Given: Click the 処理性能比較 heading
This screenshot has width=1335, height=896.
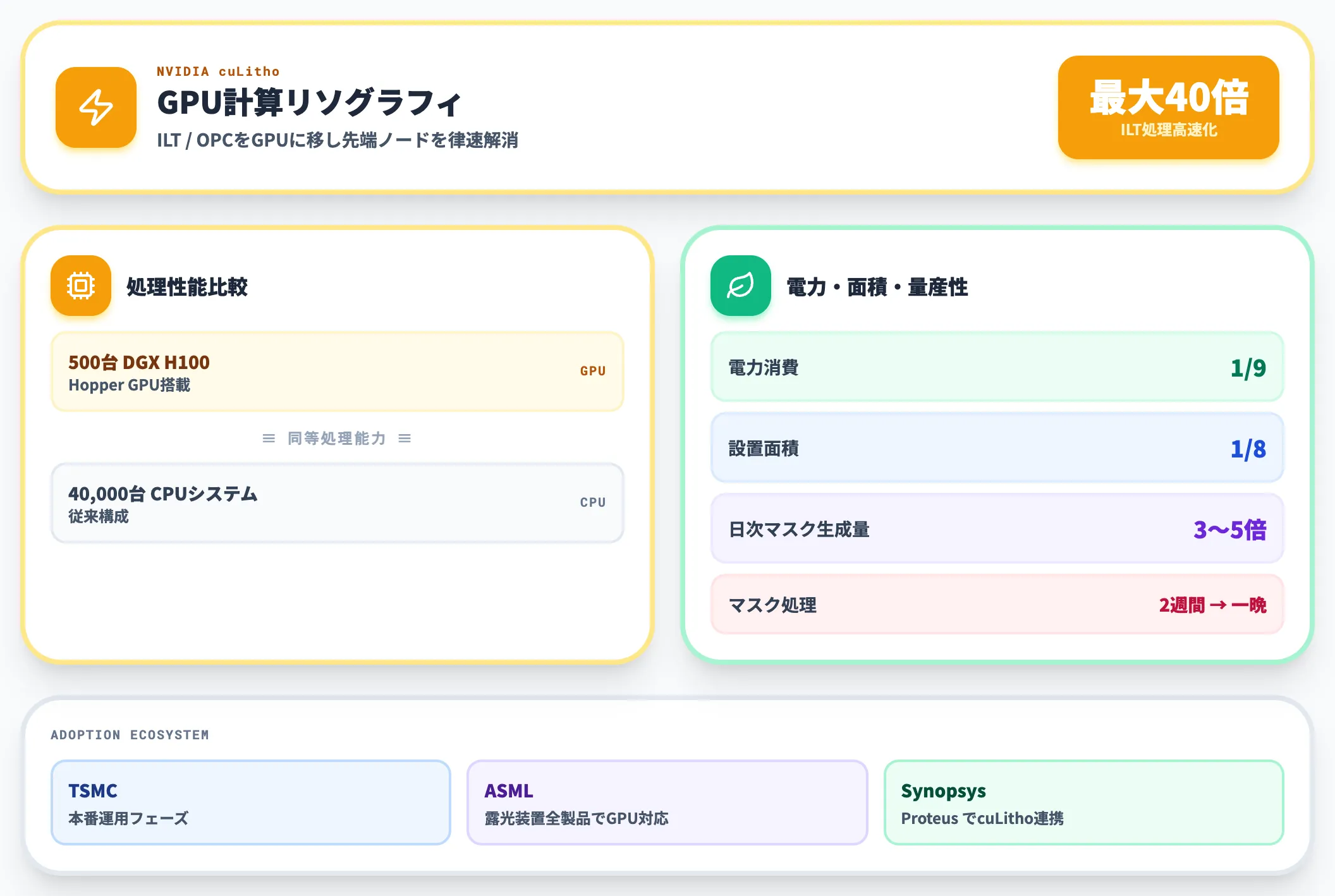Looking at the screenshot, I should [187, 287].
